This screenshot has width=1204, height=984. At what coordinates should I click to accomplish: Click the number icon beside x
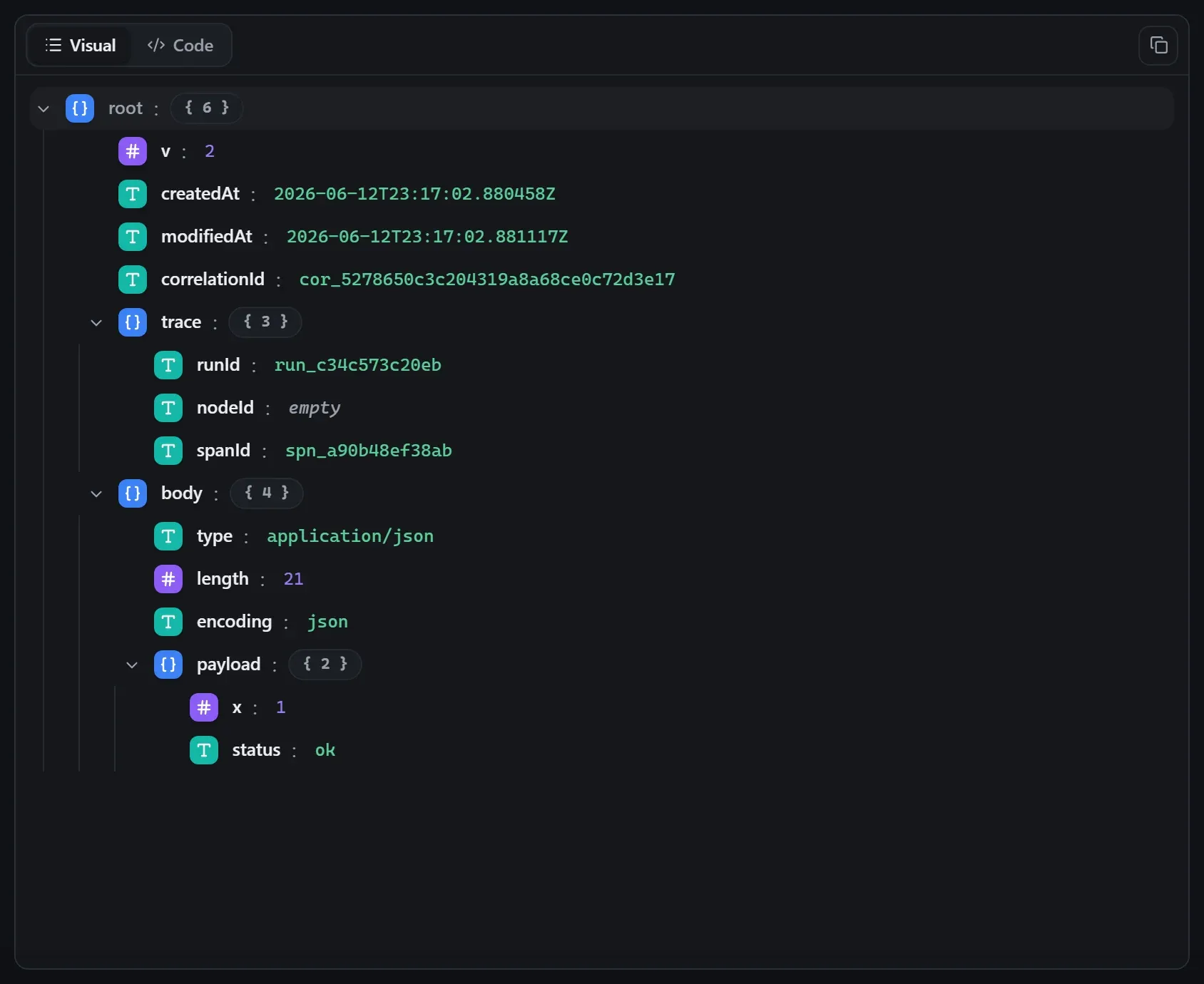(x=204, y=707)
